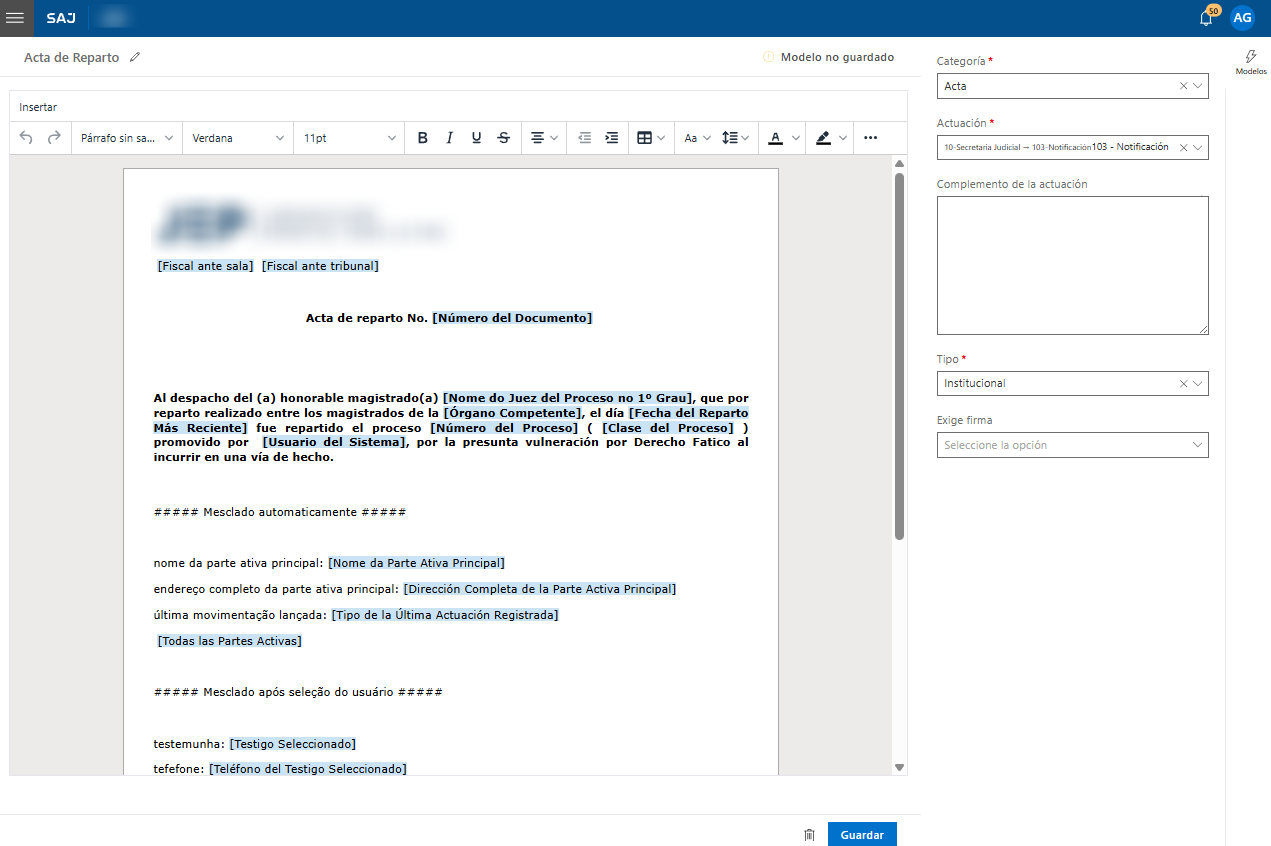Decrease paragraph indent
Viewport: 1271px width, 846px height.
[x=585, y=138]
